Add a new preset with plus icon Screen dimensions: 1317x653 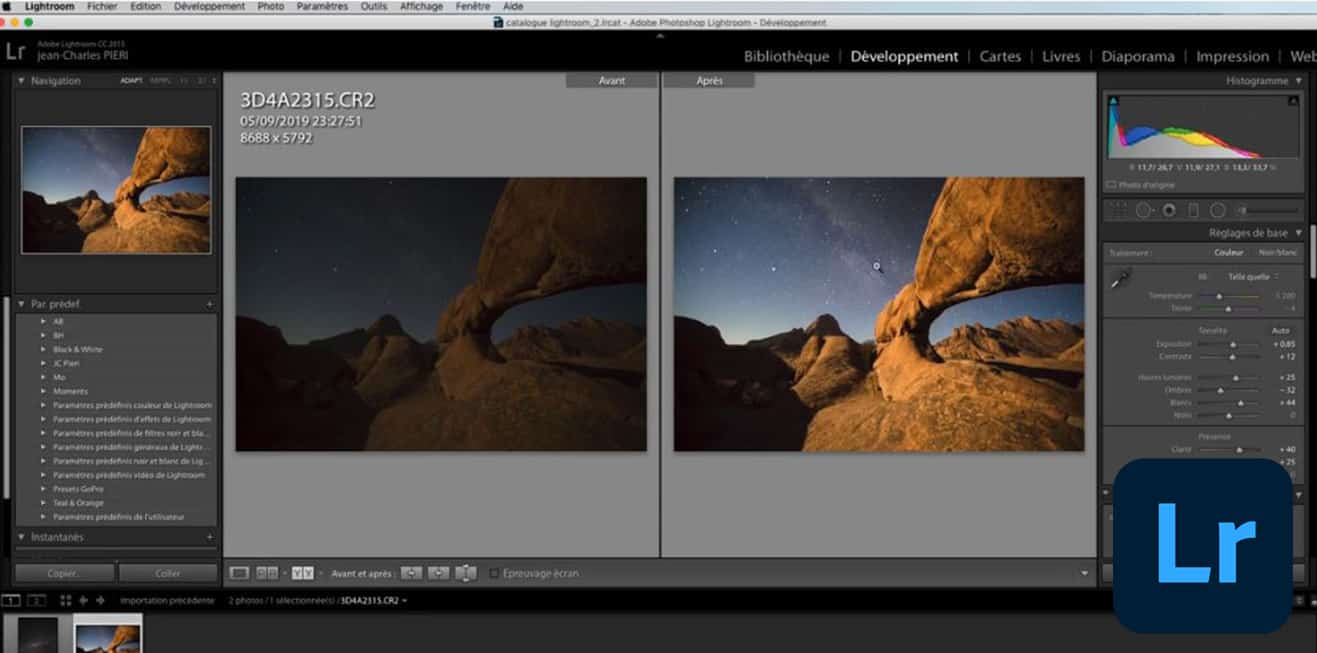click(209, 304)
